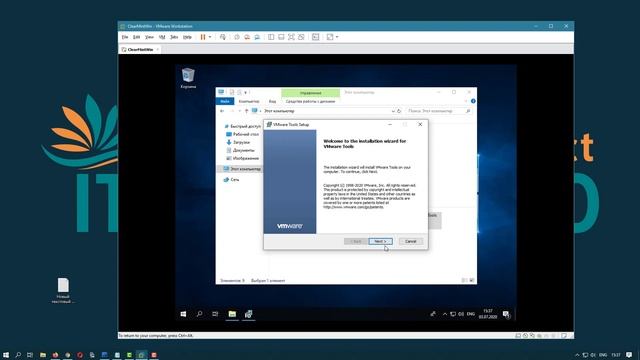Select Сеть in Explorer sidebar

[231, 180]
